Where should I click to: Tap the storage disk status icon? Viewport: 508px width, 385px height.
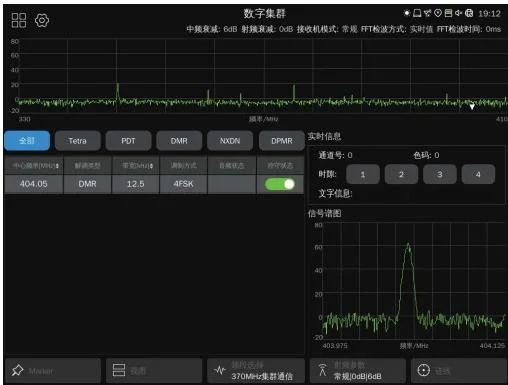pos(448,13)
